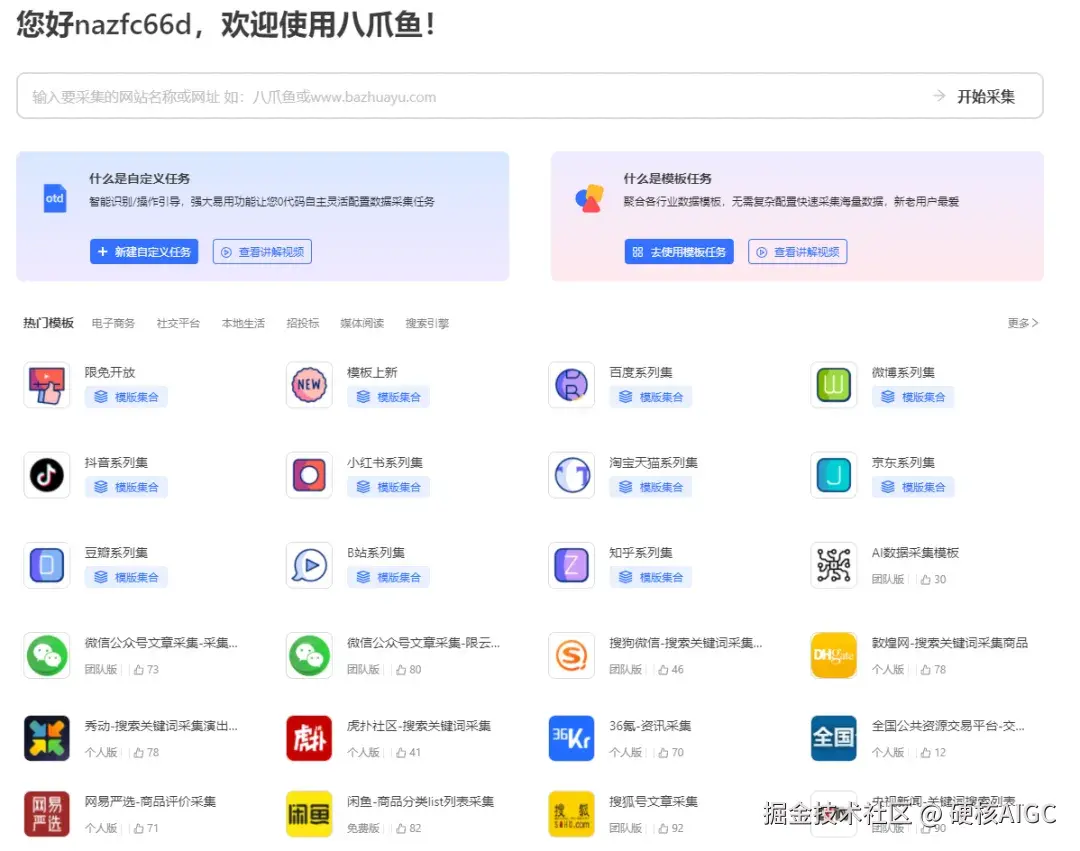
Task: Open the 小红书系列集 template icon
Action: tap(308, 475)
